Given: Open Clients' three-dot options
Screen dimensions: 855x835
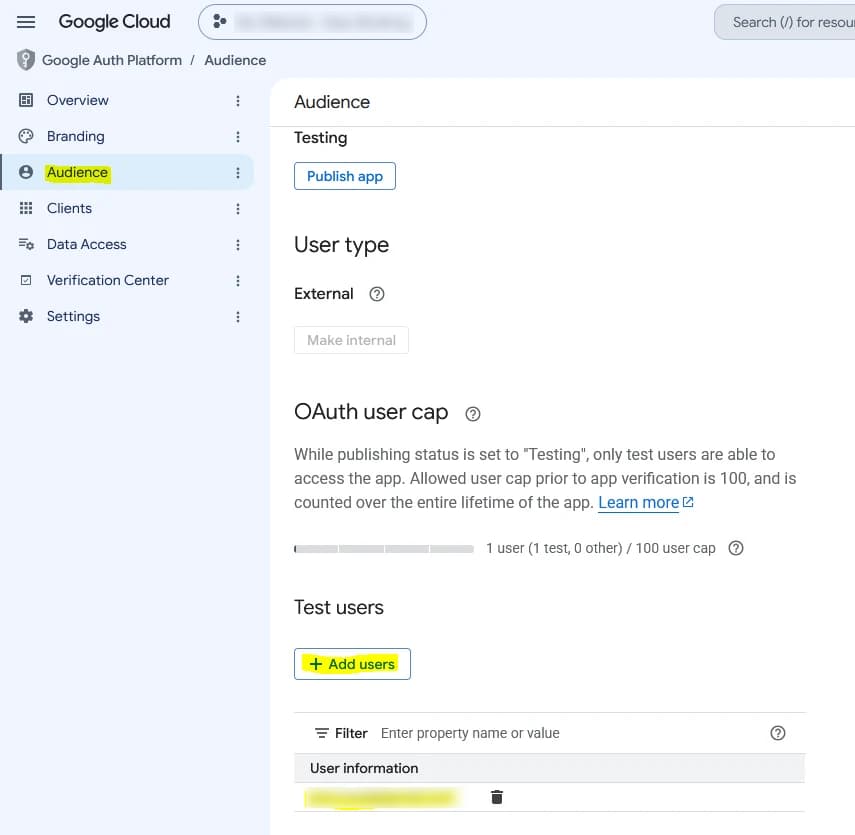Looking at the screenshot, I should click(238, 209).
